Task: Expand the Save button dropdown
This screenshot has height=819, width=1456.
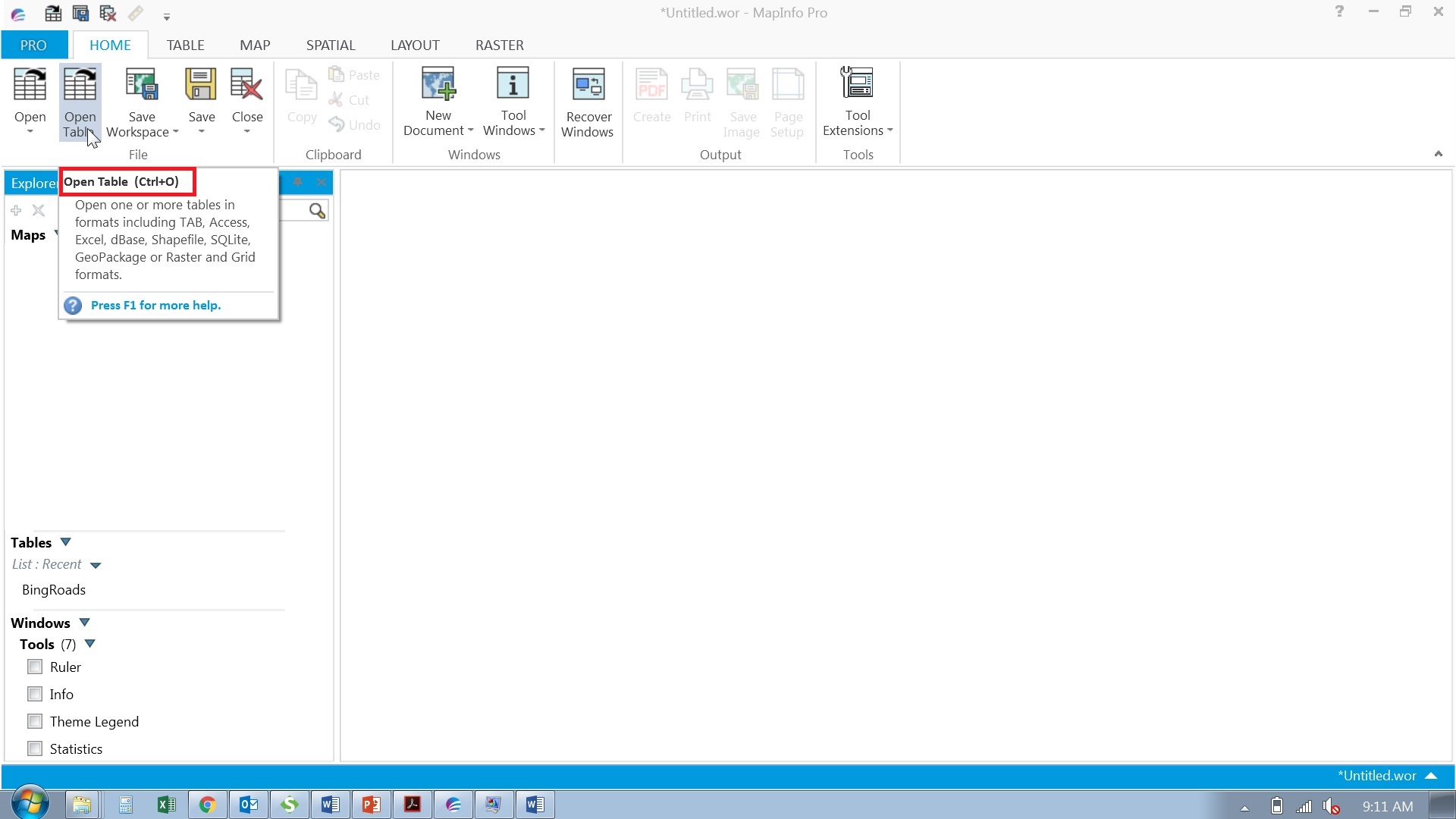Action: pos(201,130)
